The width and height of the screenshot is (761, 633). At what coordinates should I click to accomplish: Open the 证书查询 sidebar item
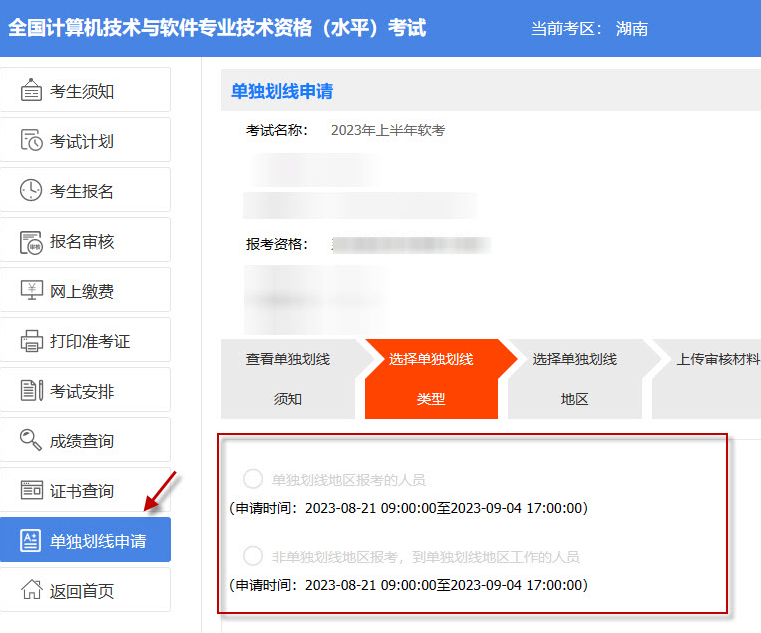point(85,491)
